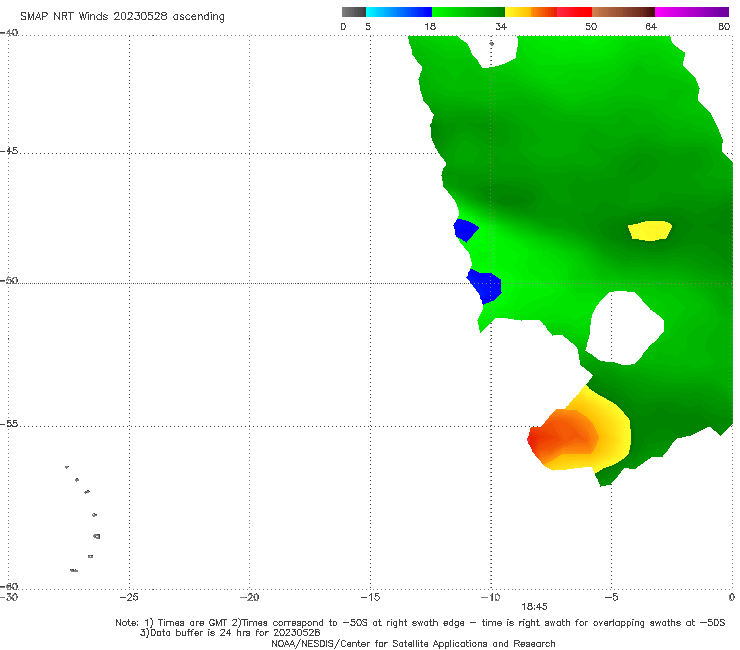
Task: Click the longitude label '-20'
Action: (x=249, y=597)
